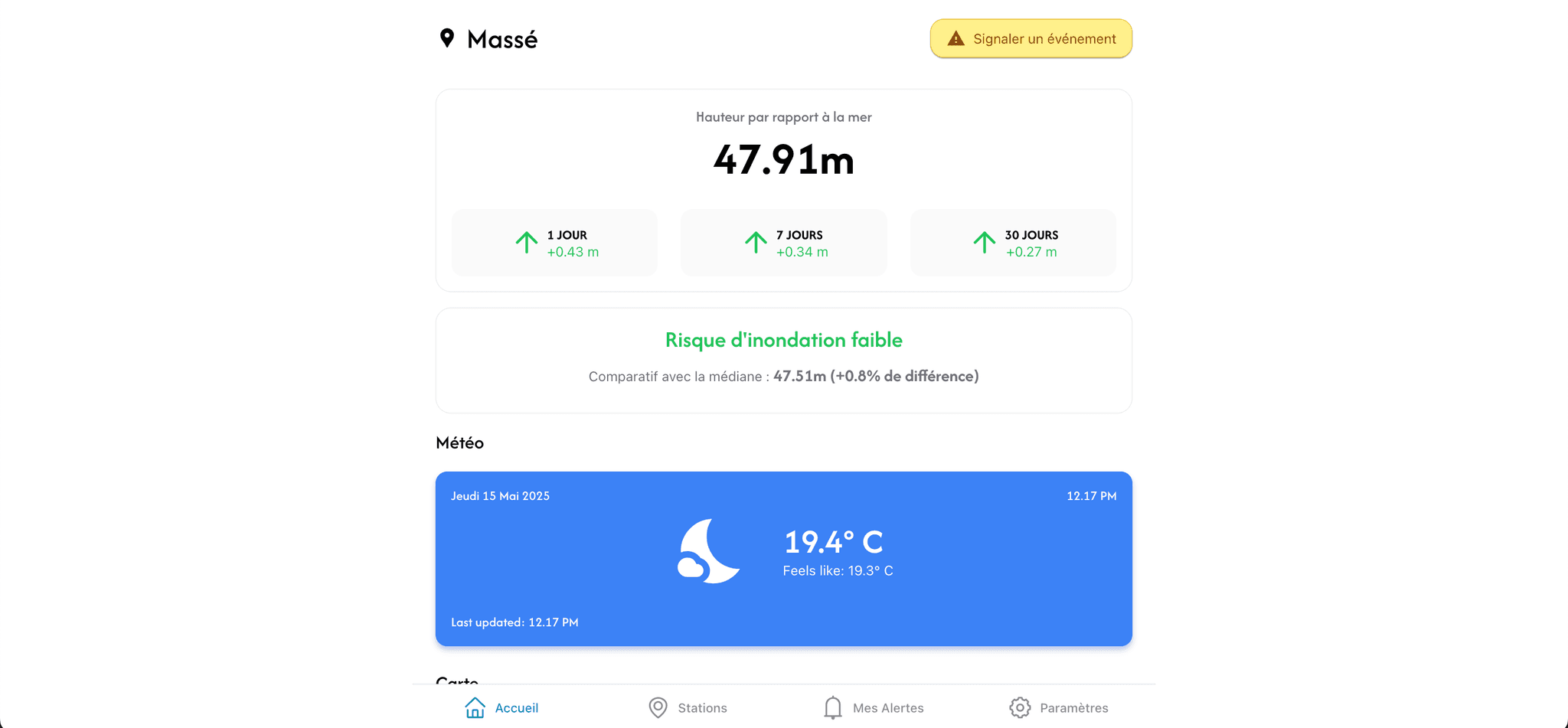Open the Stations tab
Viewport: 1568px width, 728px height.
688,707
